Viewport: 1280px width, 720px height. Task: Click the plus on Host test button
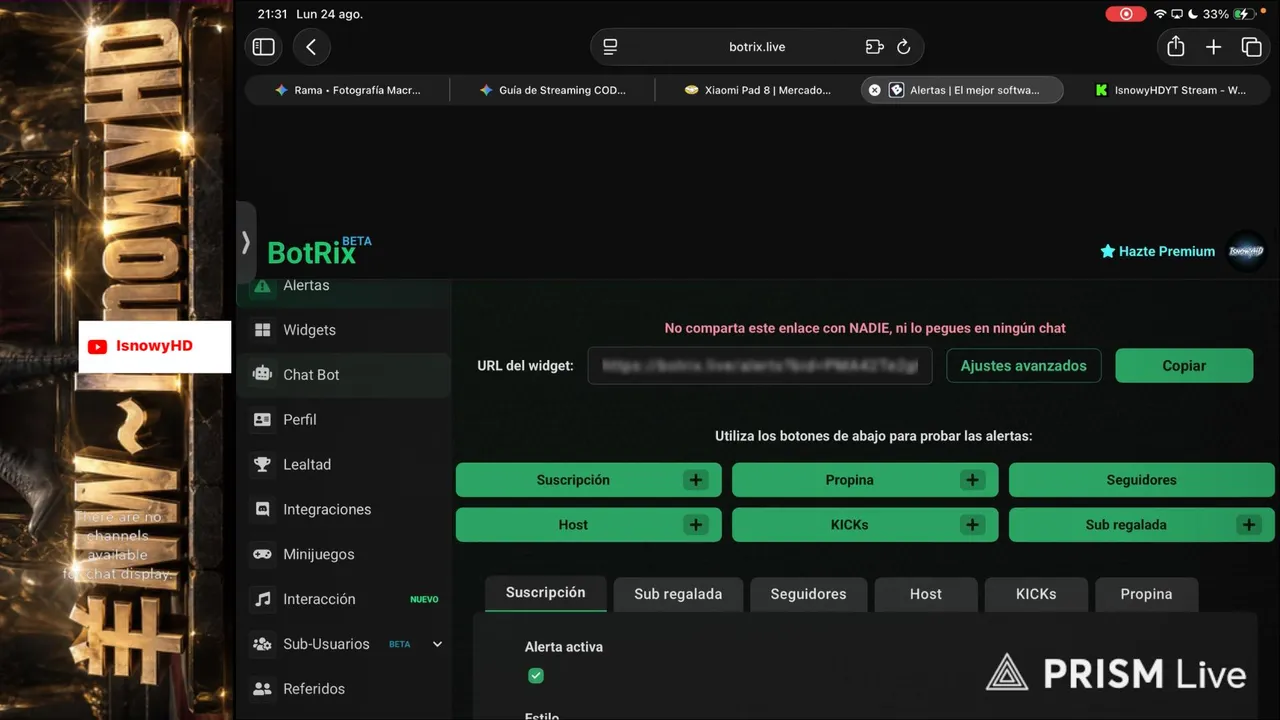(x=696, y=525)
